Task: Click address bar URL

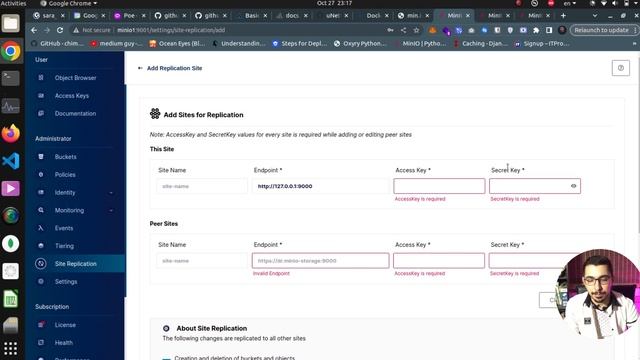Action: coord(171,30)
